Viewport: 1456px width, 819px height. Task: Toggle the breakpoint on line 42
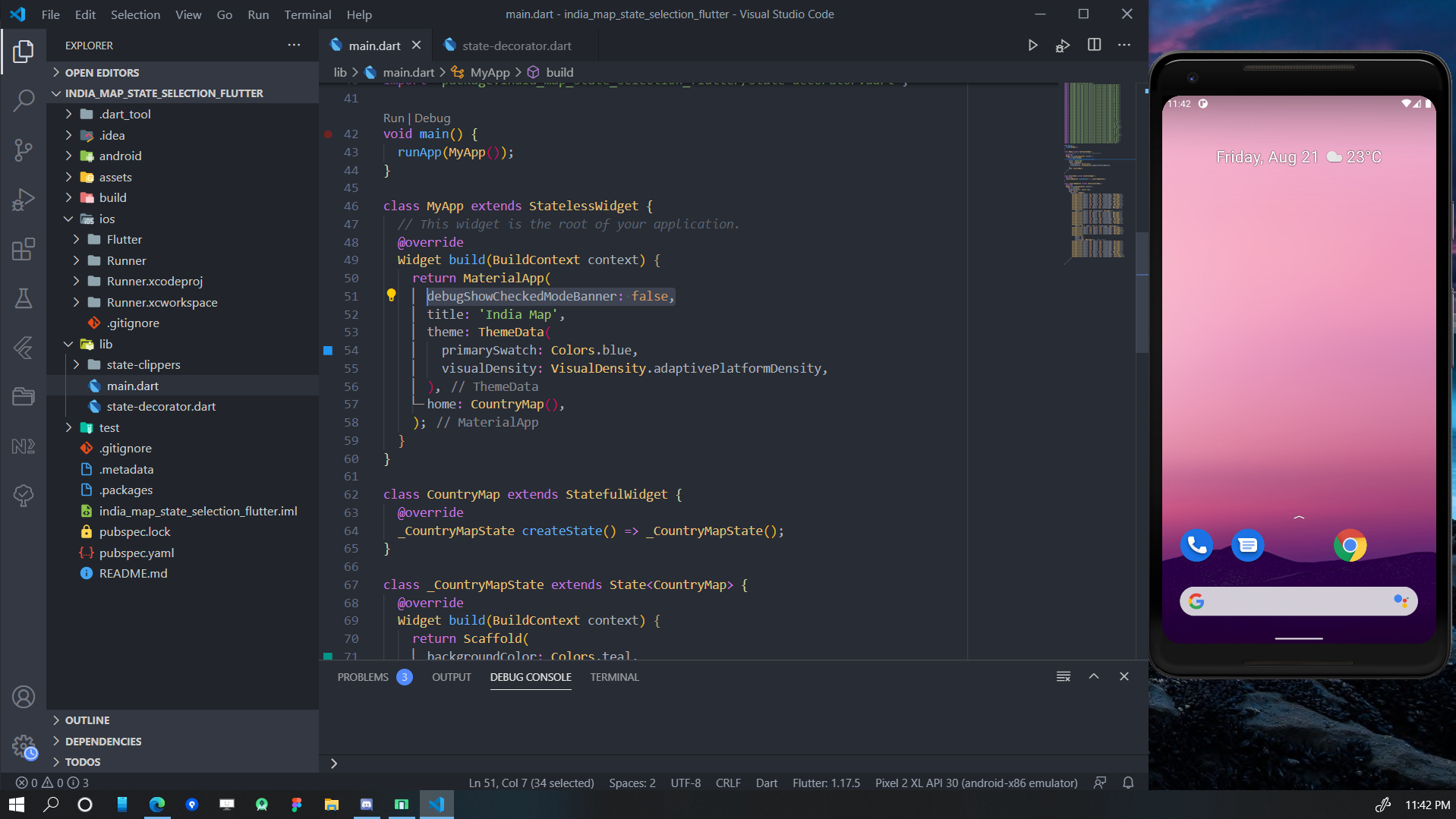pyautogui.click(x=328, y=134)
